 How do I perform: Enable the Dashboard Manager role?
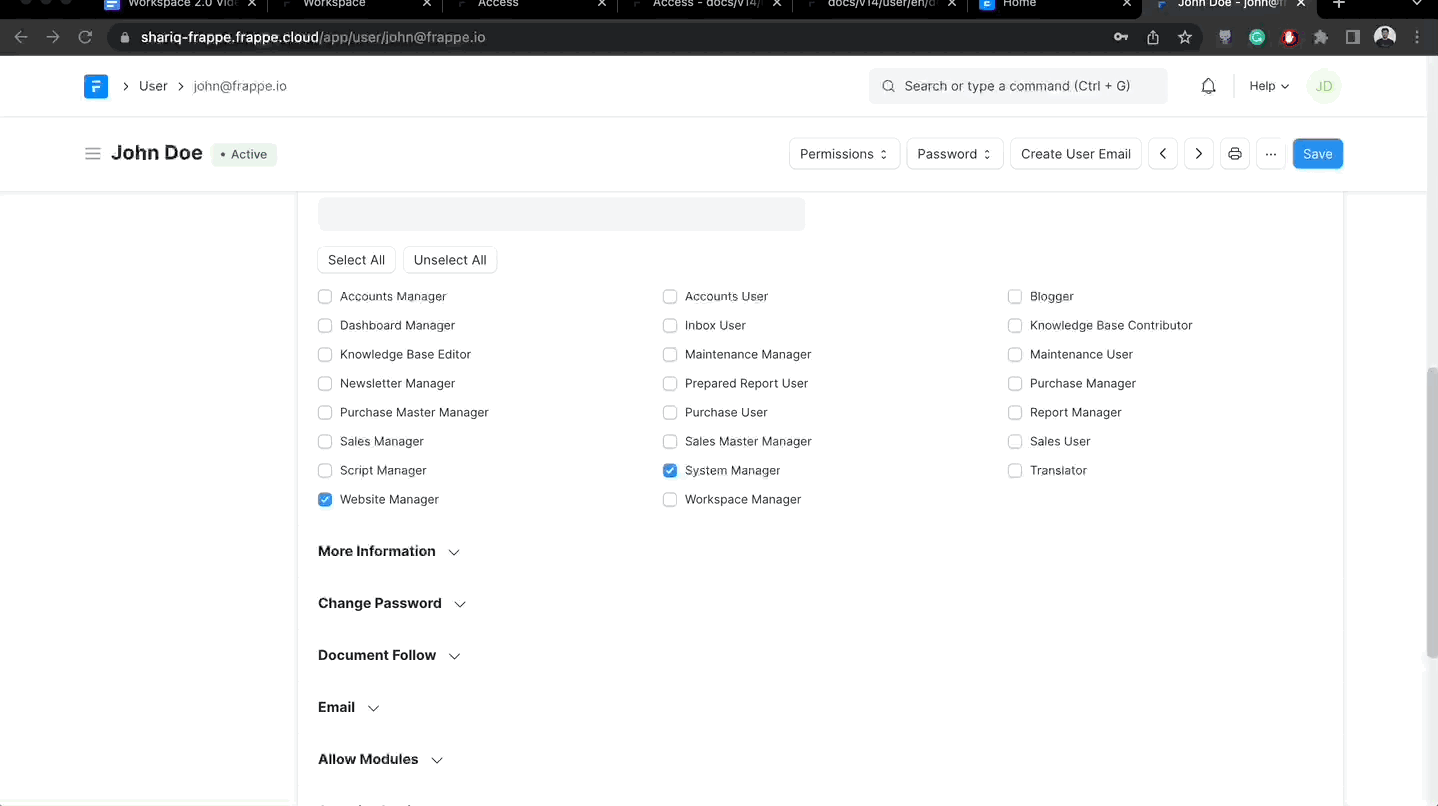click(x=325, y=325)
